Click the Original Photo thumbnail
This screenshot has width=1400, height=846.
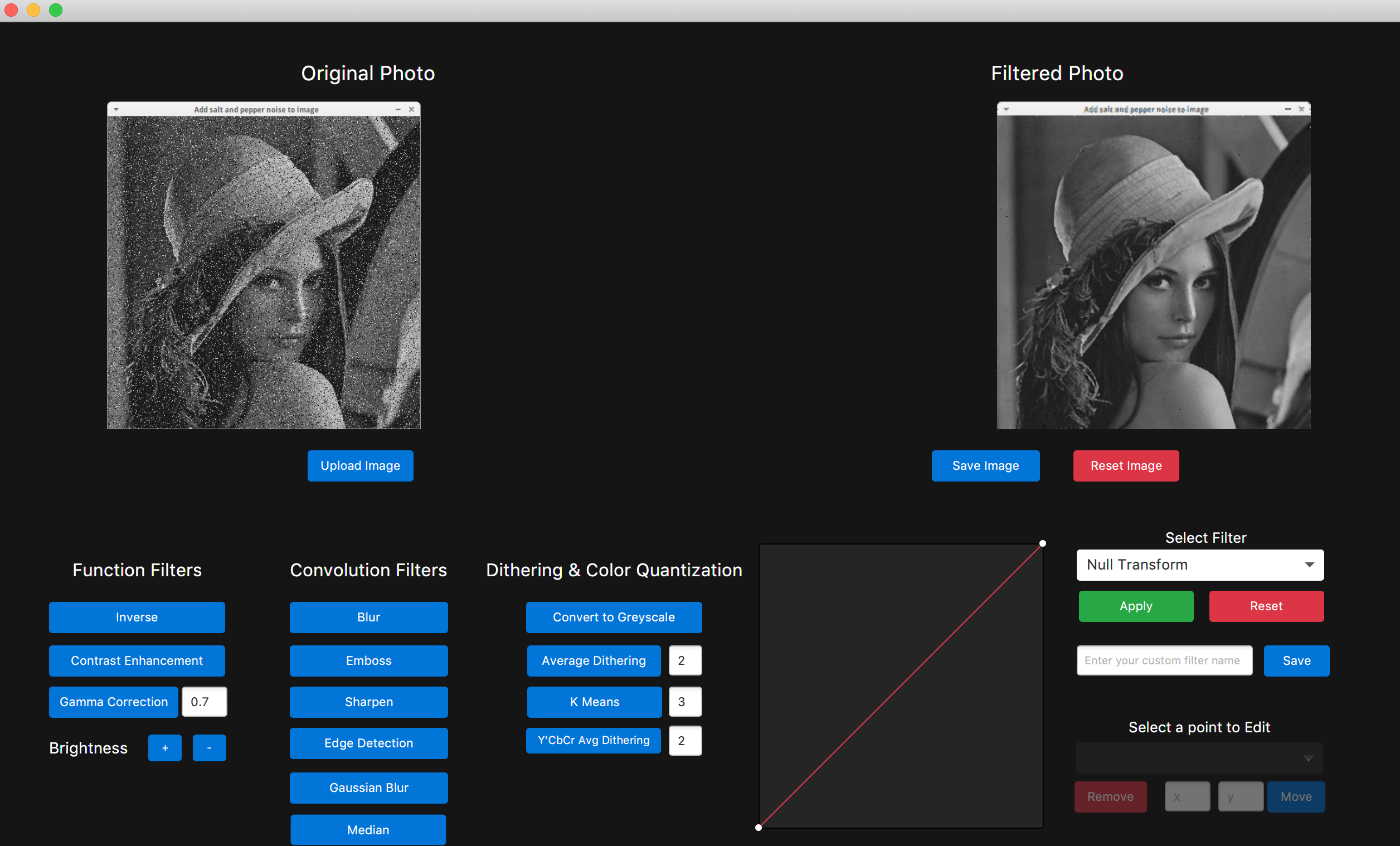point(264,265)
